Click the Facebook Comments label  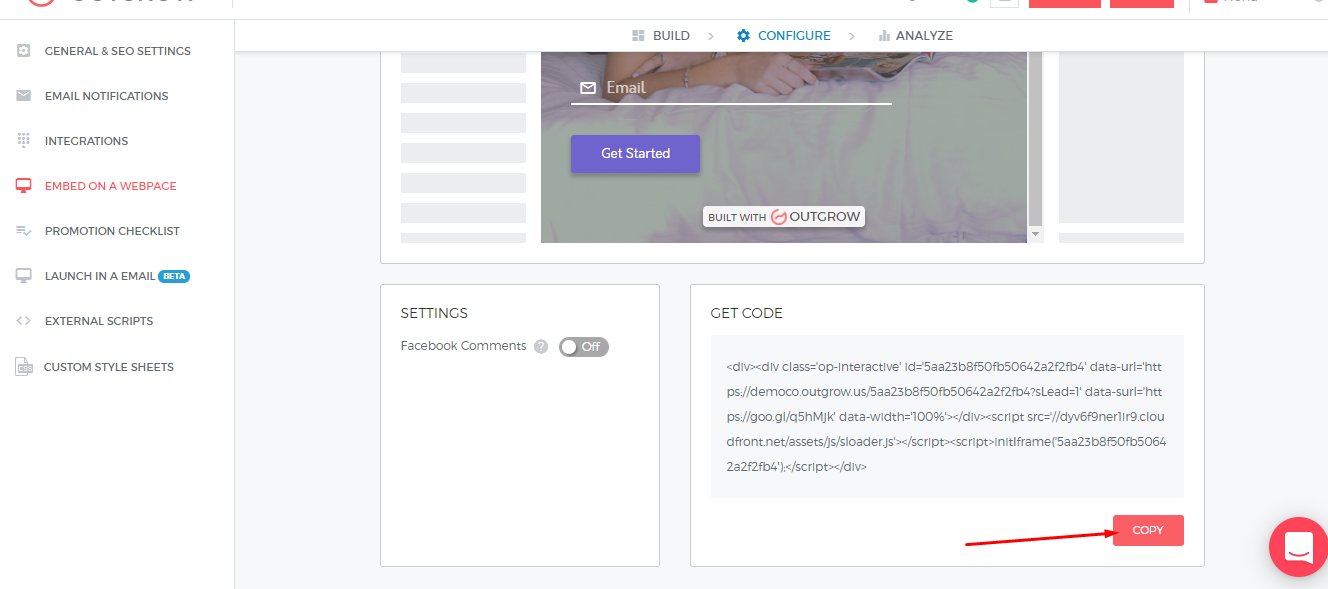[463, 346]
